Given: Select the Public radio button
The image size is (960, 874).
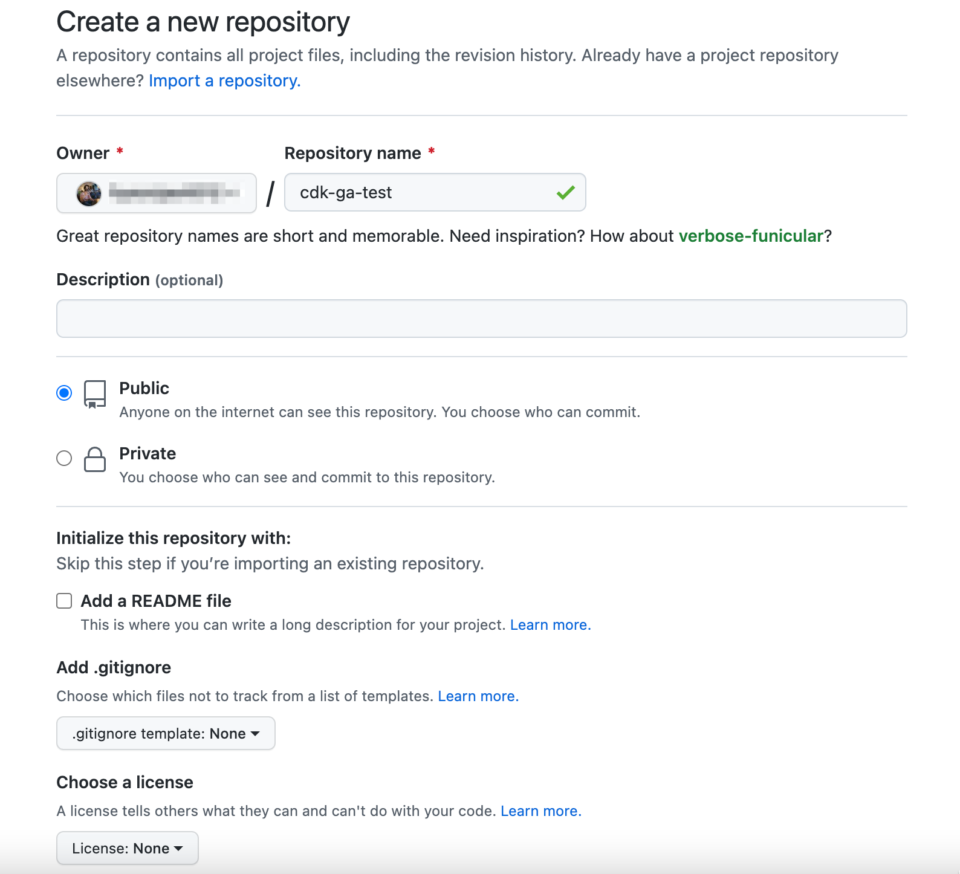Looking at the screenshot, I should (x=64, y=392).
